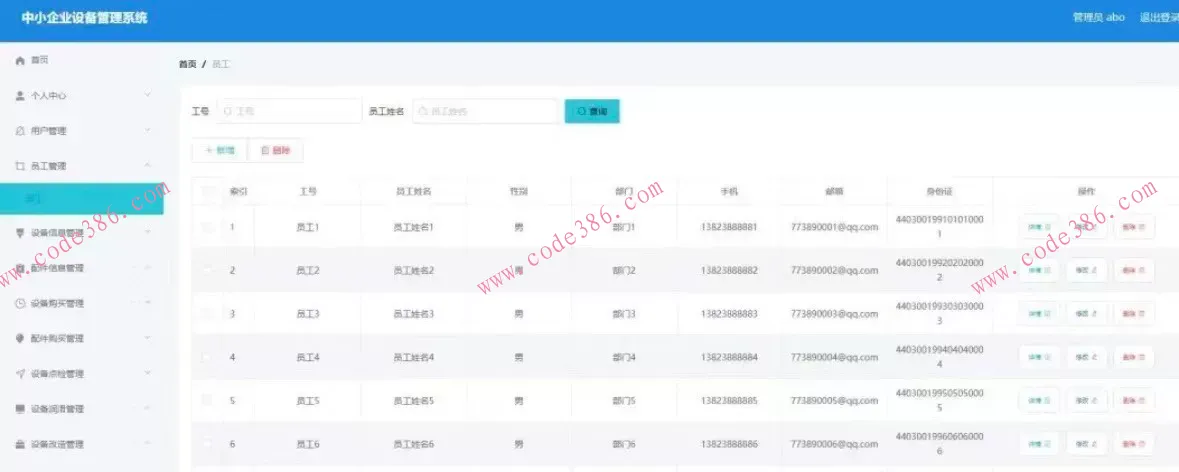The image size is (1179, 472).
Task: Expand the 设备改造管理 chevron
Action: tap(148, 443)
